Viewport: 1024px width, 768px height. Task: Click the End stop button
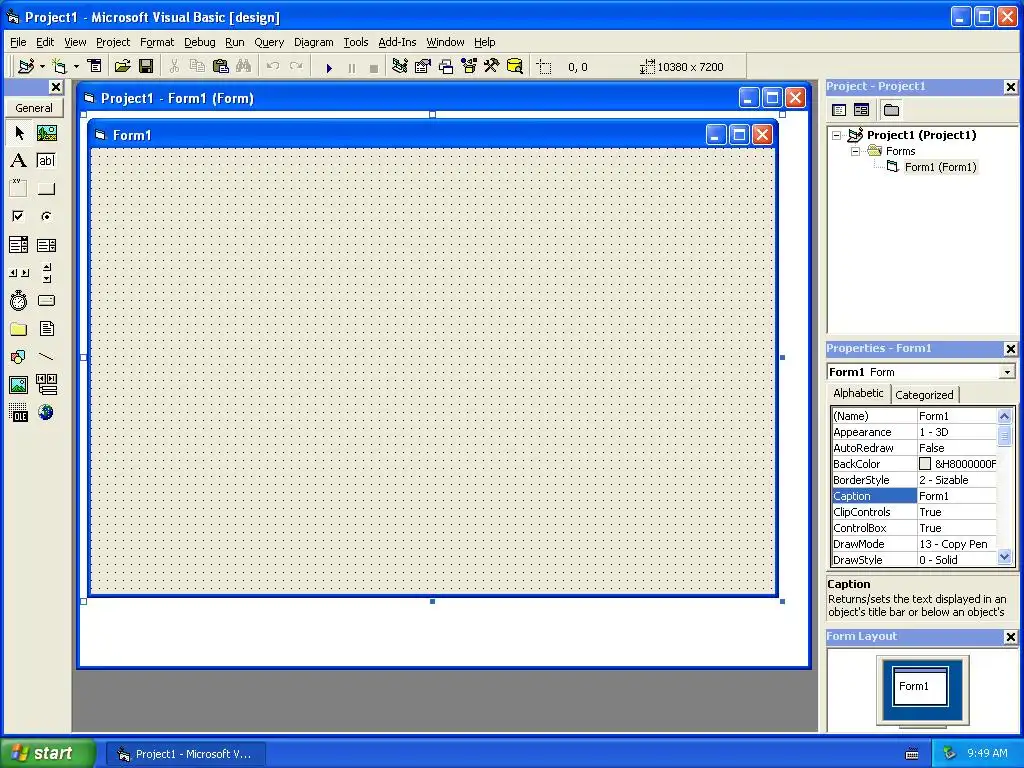pos(374,67)
